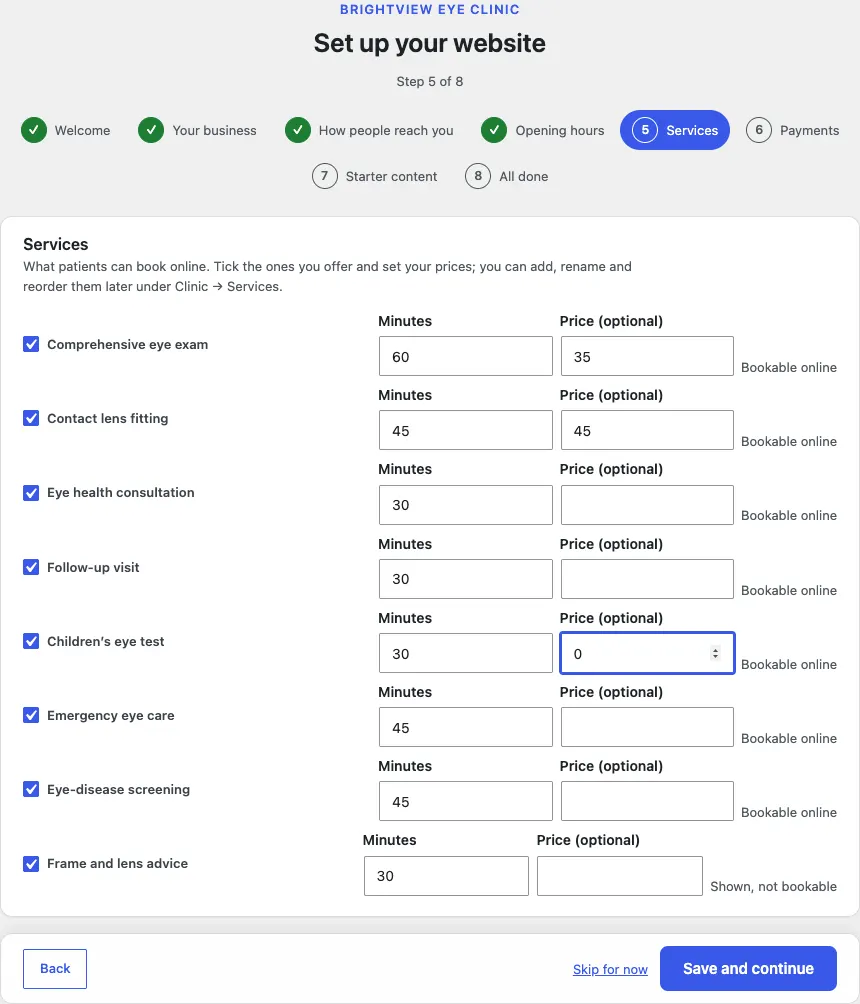Image resolution: width=860 pixels, height=1004 pixels.
Task: Go to the Starter content step
Action: pos(375,176)
